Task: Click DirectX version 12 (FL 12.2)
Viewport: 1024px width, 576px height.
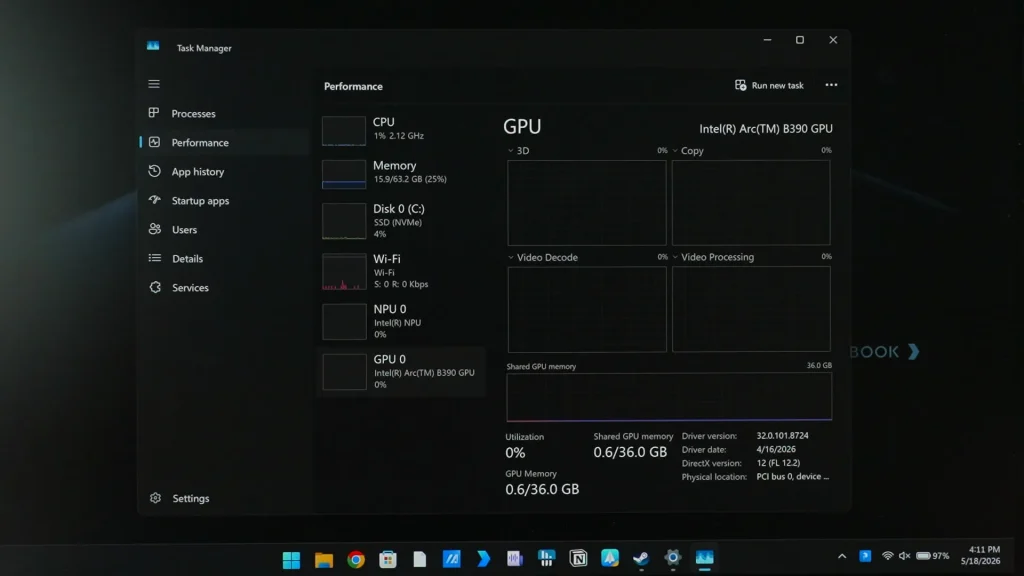Action: pyautogui.click(x=778, y=463)
